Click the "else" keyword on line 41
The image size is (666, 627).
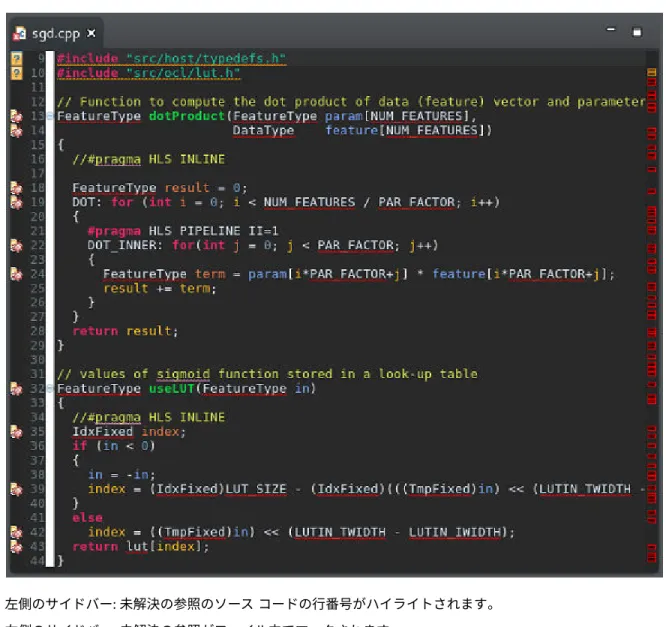coord(87,517)
